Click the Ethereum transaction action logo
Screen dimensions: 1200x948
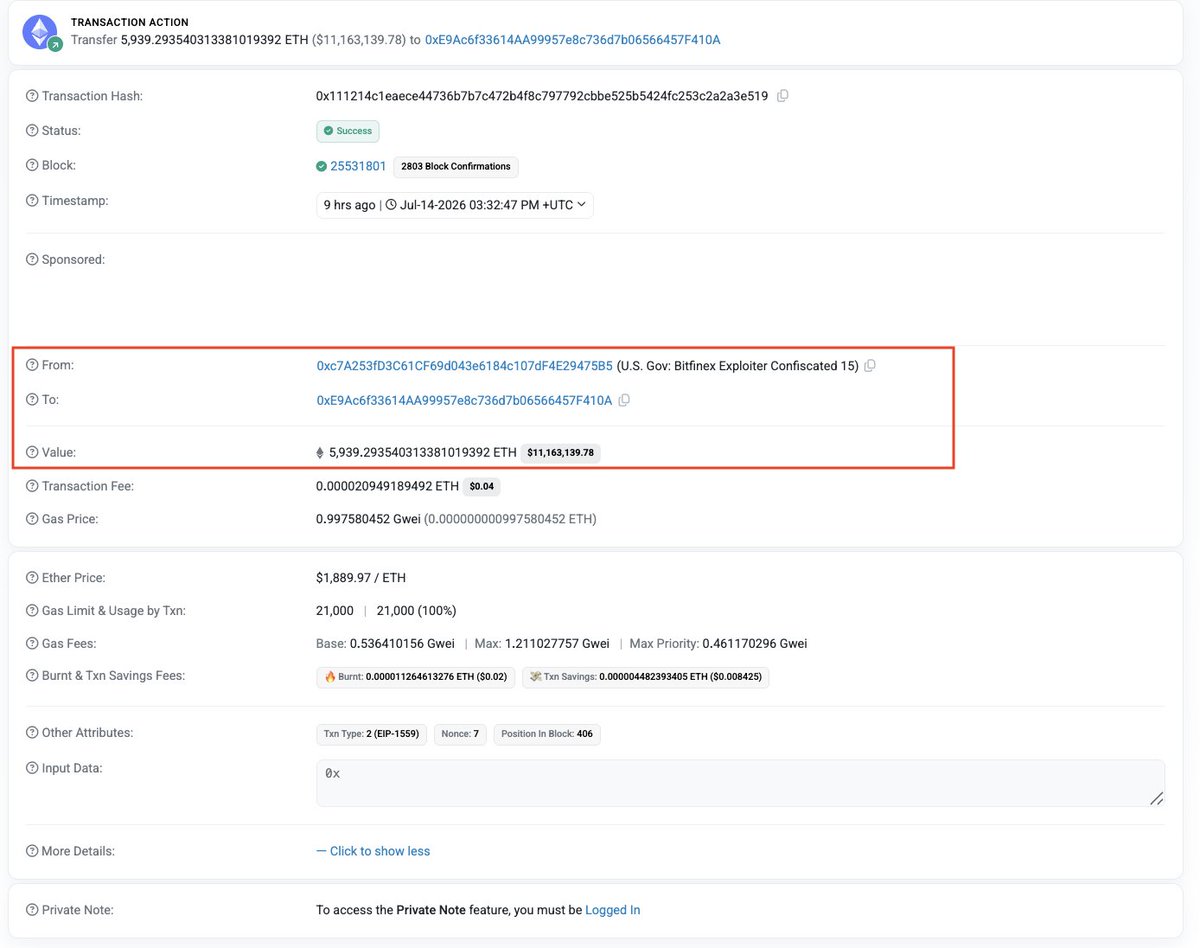click(x=42, y=33)
